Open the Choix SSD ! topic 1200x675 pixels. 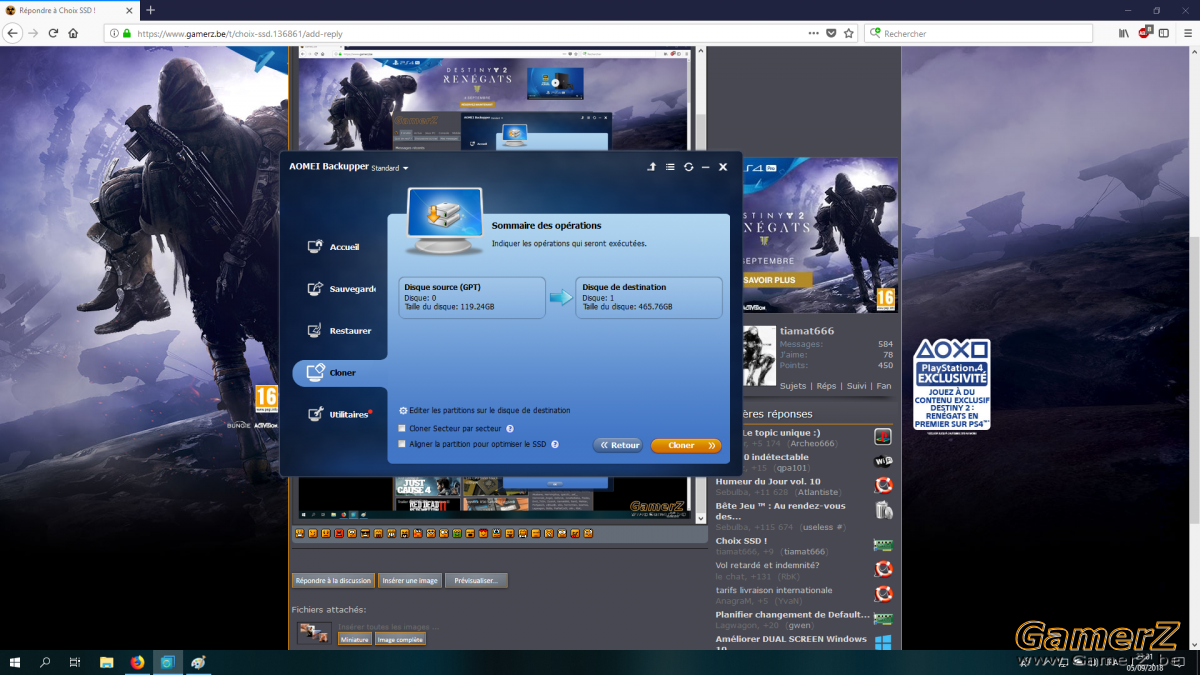point(741,541)
